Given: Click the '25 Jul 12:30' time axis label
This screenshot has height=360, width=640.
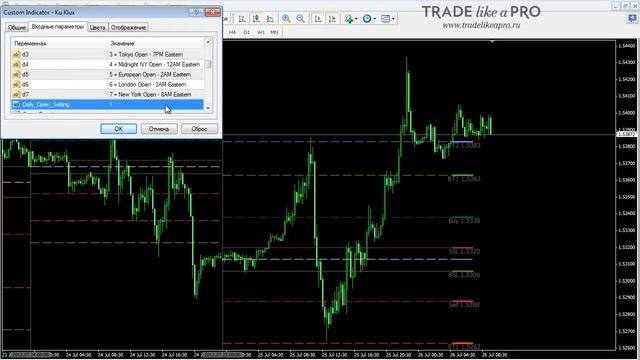Looking at the screenshot, I should tap(335, 355).
